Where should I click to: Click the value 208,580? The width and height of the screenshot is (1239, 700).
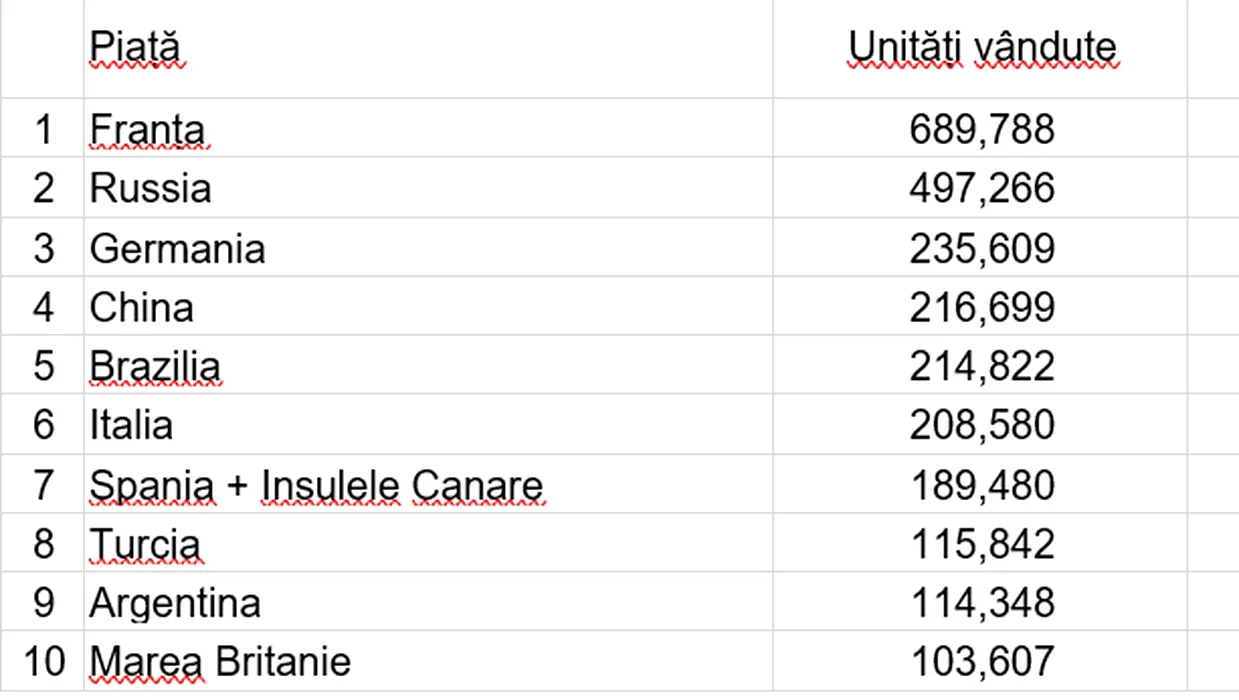coord(980,424)
